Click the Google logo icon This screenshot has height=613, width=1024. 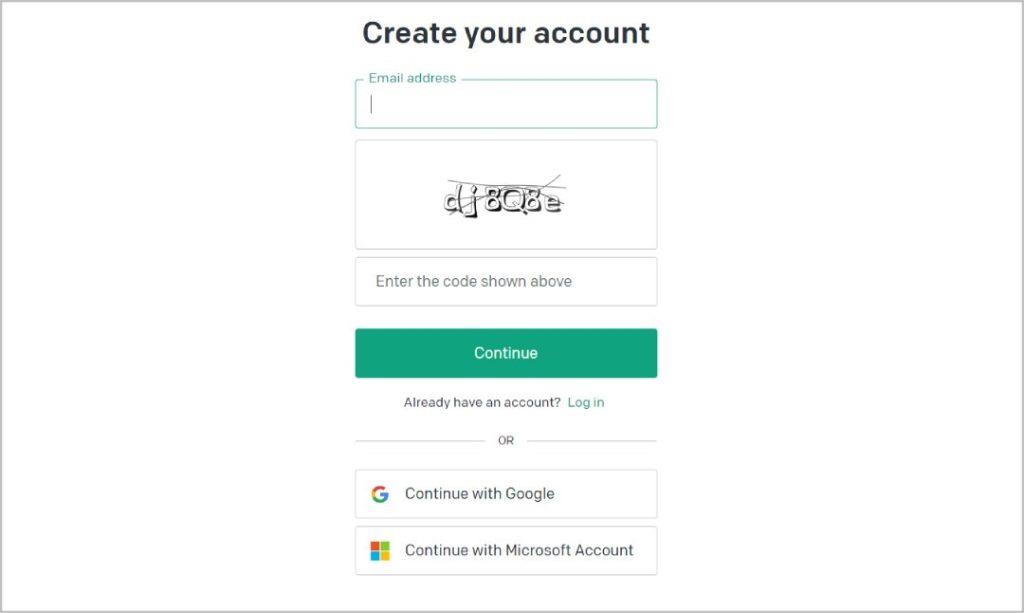(x=380, y=494)
